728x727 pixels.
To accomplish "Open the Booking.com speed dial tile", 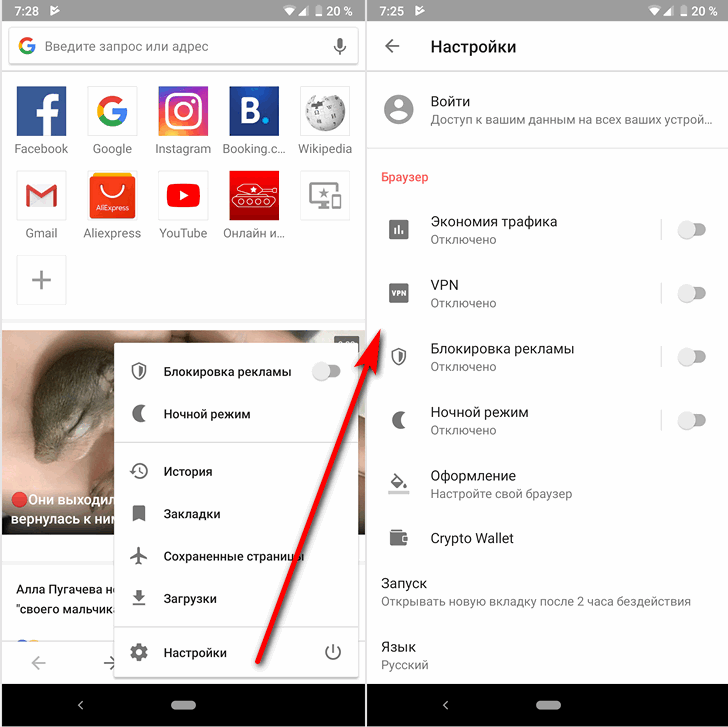I will (254, 111).
